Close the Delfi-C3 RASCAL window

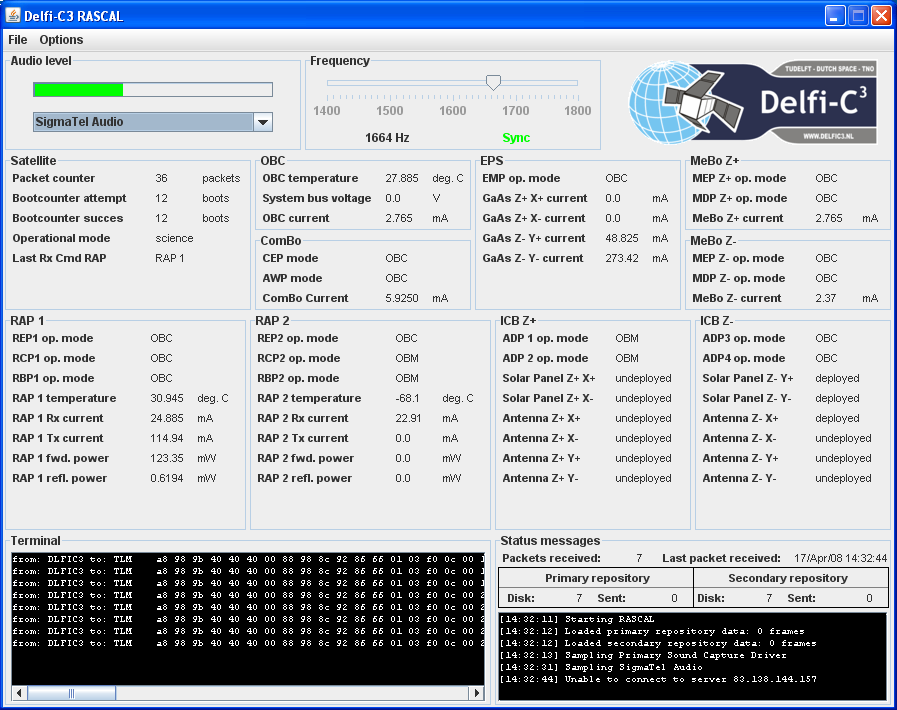(x=881, y=15)
